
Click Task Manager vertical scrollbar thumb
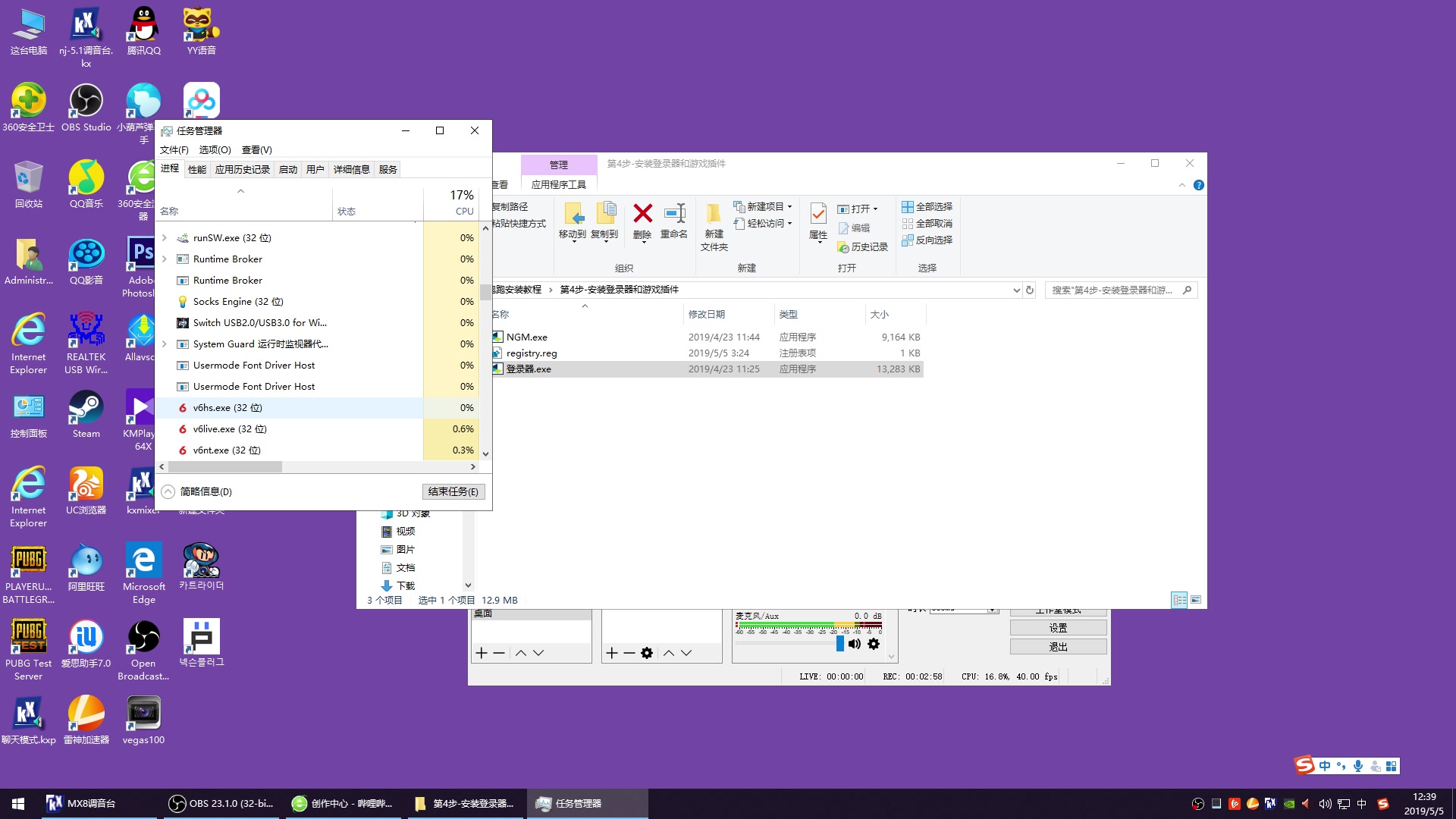(x=485, y=292)
